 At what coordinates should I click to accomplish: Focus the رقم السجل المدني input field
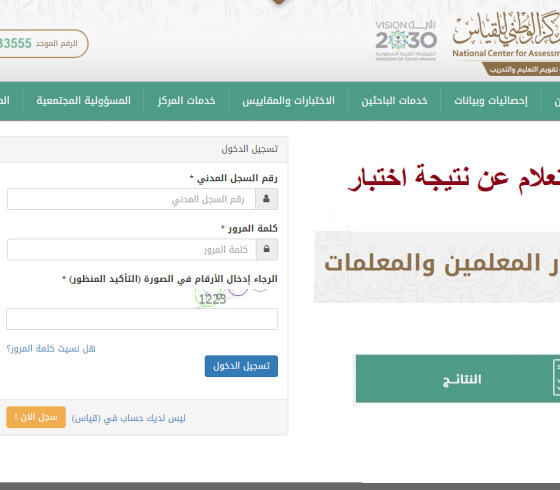(x=131, y=199)
